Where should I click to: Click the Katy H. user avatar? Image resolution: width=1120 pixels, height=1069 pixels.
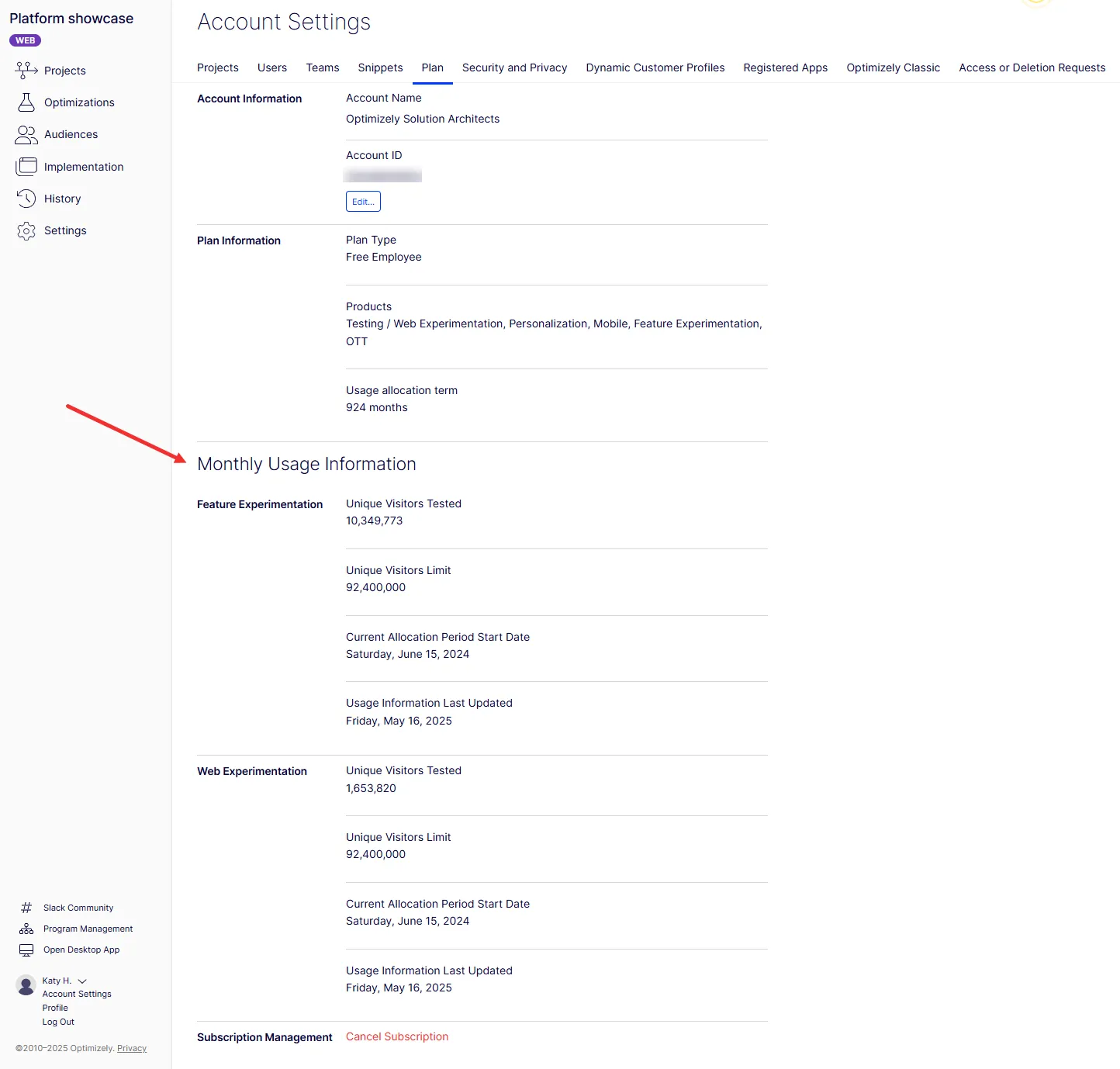click(26, 985)
